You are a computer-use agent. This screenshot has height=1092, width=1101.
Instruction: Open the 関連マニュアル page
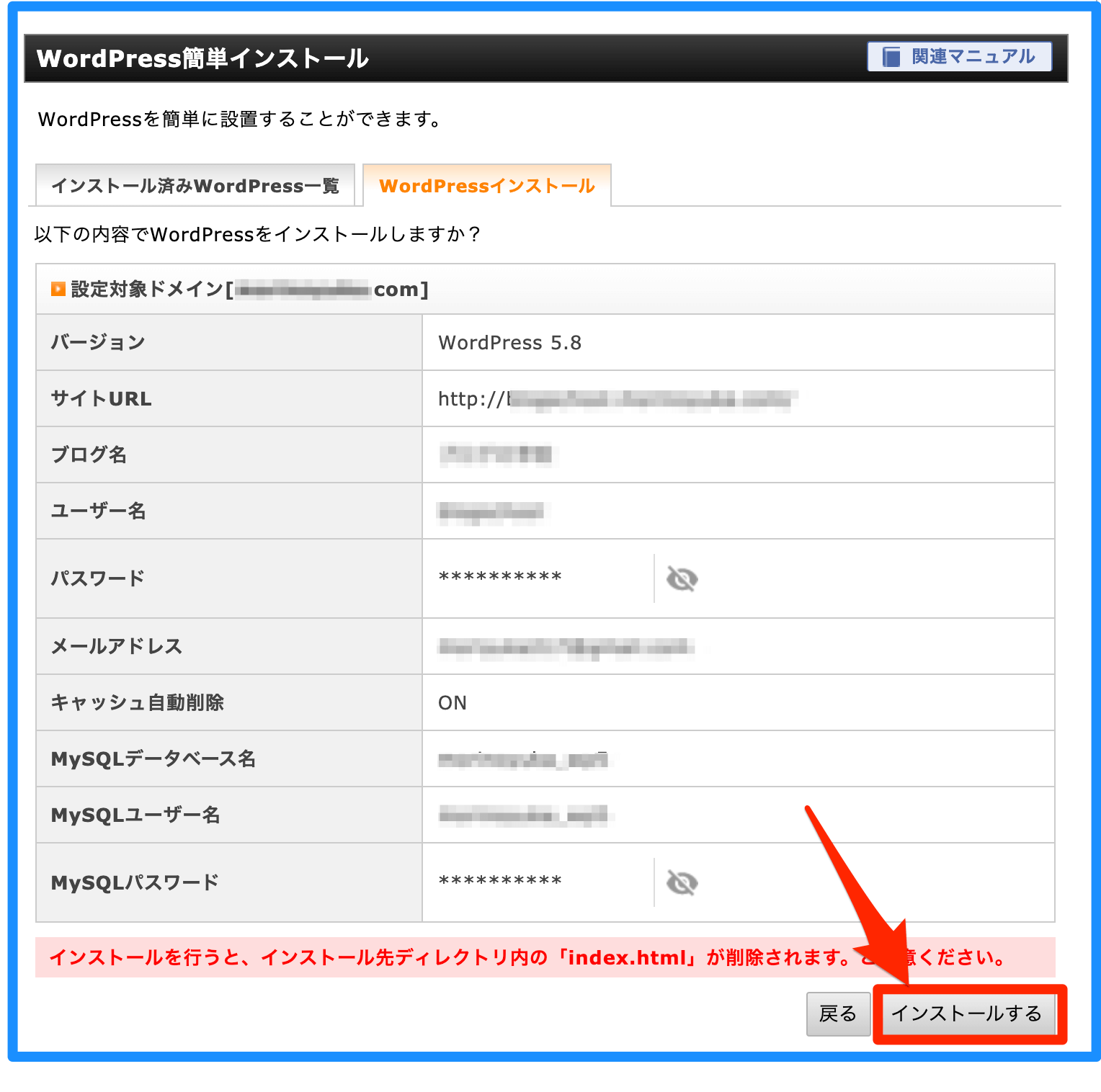coord(958,56)
